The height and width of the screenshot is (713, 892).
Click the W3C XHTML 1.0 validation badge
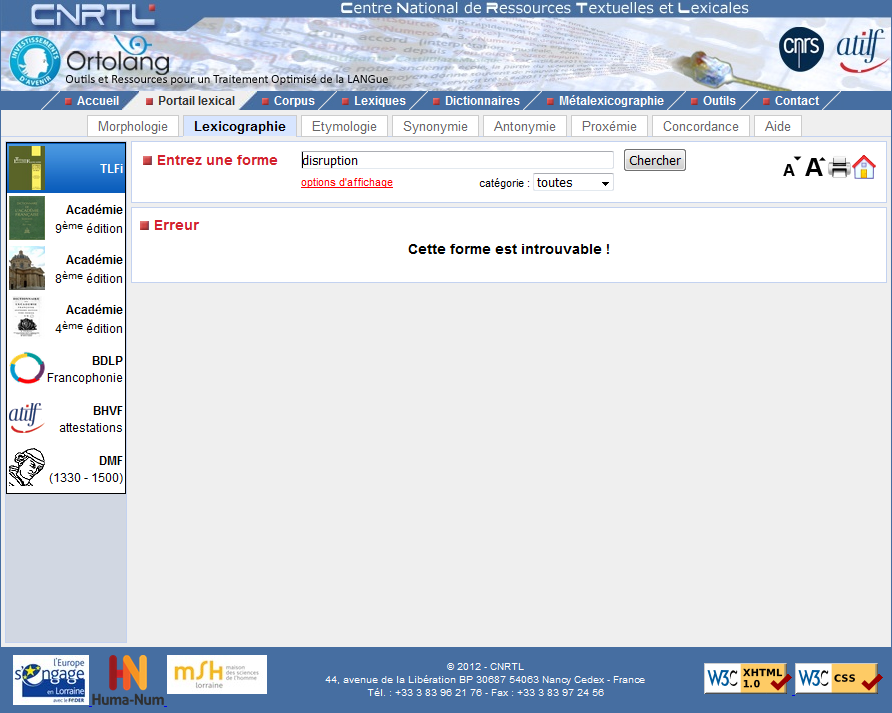(x=748, y=678)
